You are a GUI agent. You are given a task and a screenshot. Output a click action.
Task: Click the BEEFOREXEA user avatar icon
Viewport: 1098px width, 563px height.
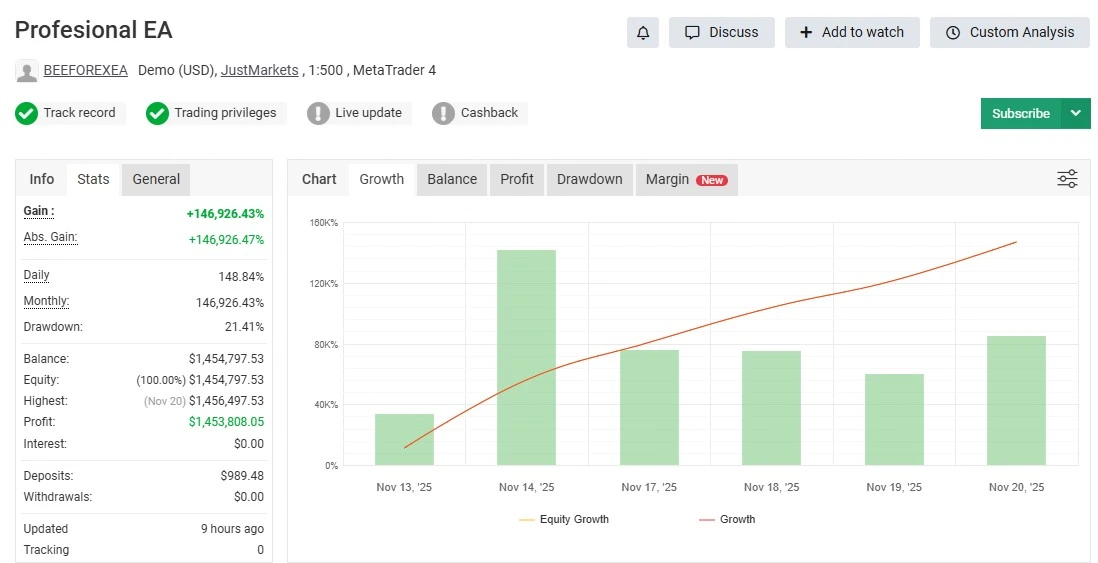coord(27,71)
